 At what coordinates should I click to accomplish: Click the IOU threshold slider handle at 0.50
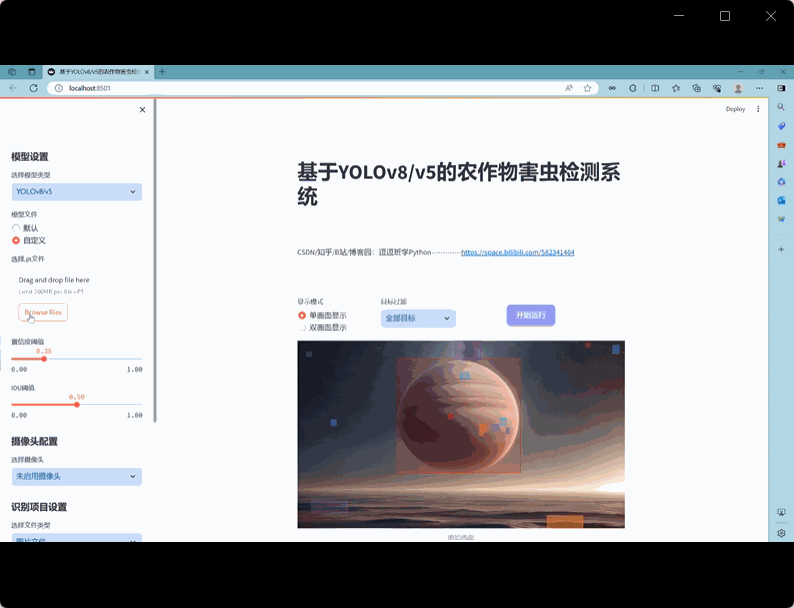[x=77, y=404]
